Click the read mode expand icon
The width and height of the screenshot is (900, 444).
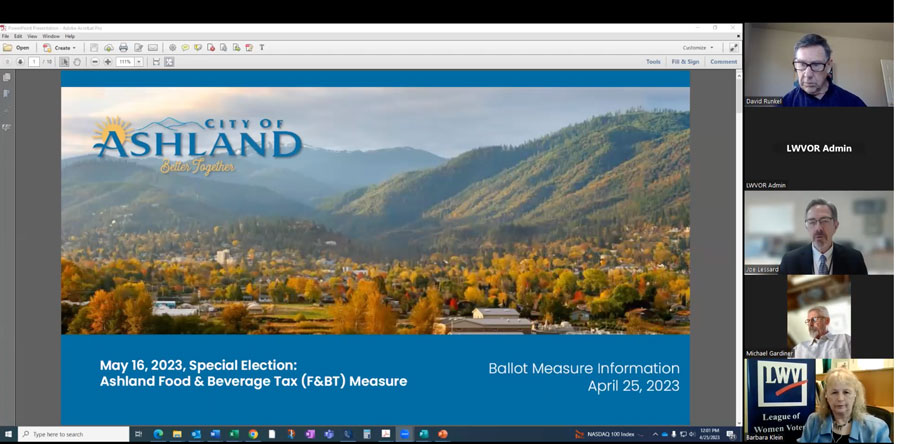pyautogui.click(x=733, y=48)
